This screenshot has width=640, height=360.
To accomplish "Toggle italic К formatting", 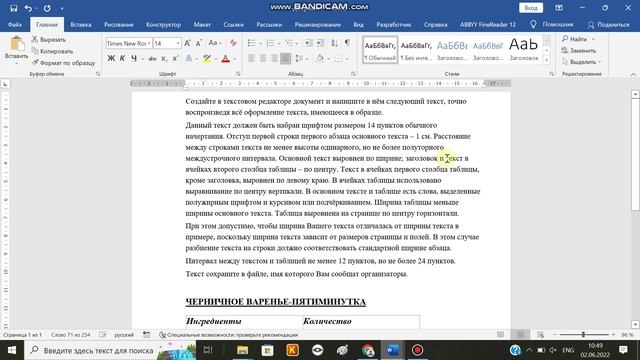I will [122, 59].
